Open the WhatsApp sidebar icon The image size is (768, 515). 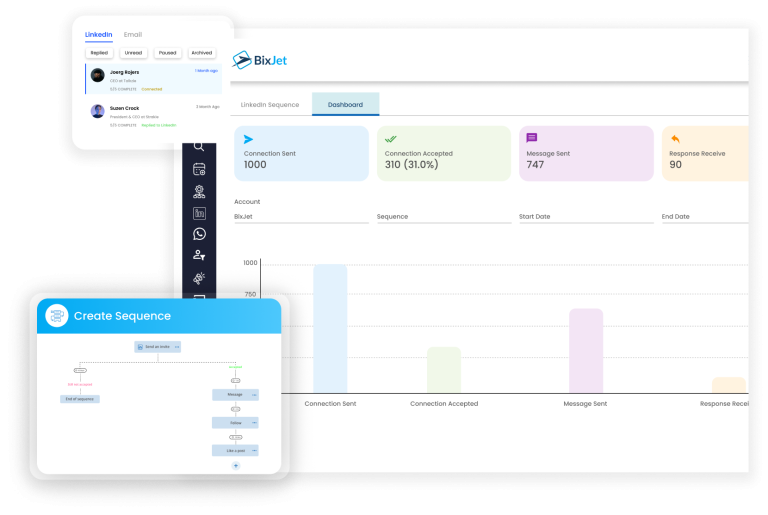199,234
